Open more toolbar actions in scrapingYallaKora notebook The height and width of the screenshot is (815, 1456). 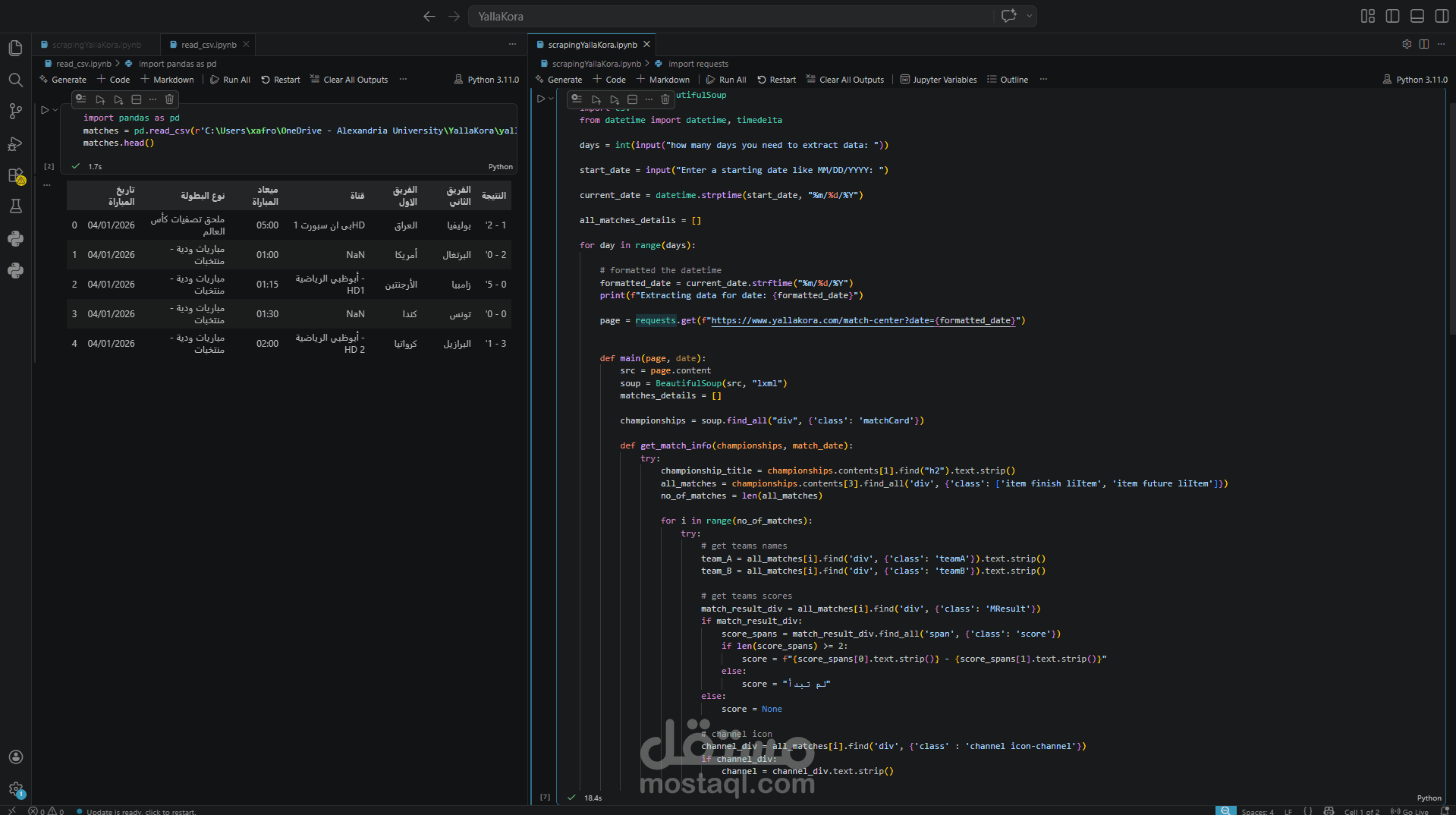(x=1043, y=80)
